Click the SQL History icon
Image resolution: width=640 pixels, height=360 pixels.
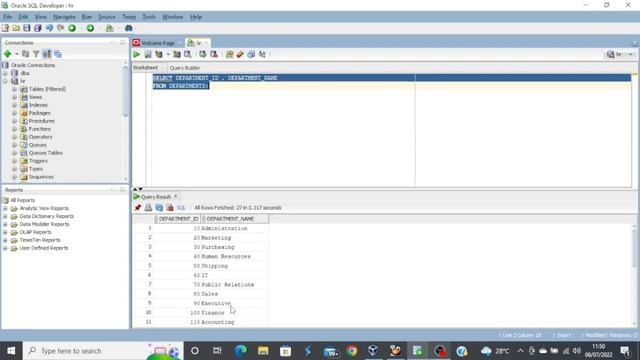click(x=251, y=54)
